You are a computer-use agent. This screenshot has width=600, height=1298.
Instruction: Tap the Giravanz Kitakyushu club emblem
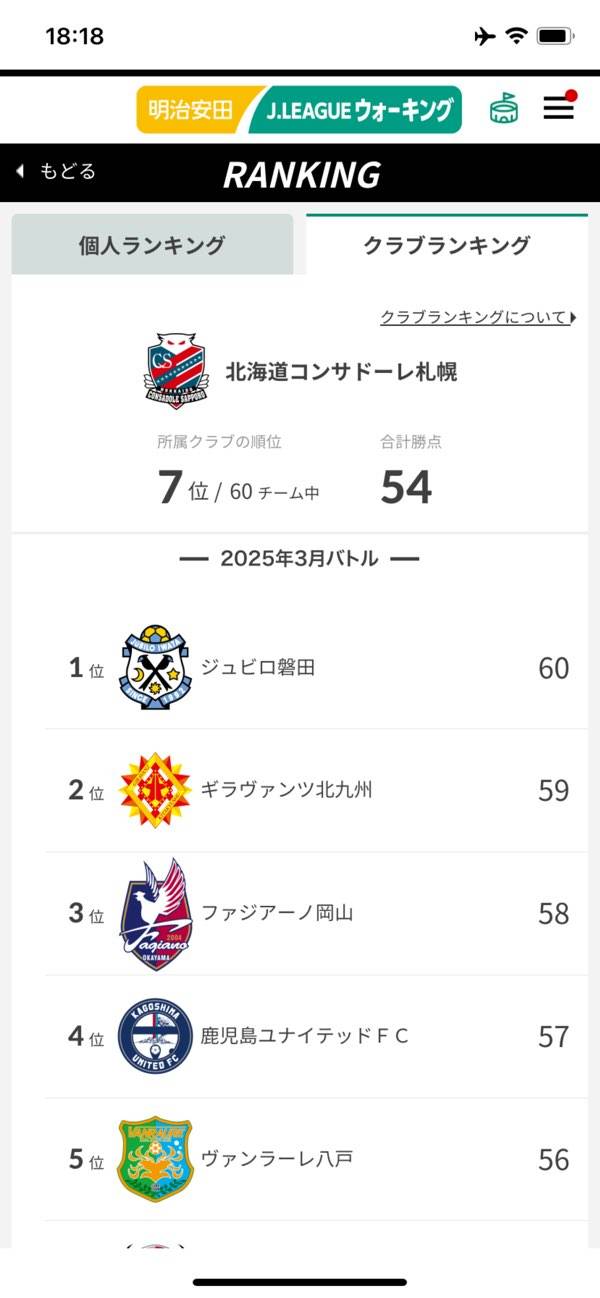coord(154,790)
